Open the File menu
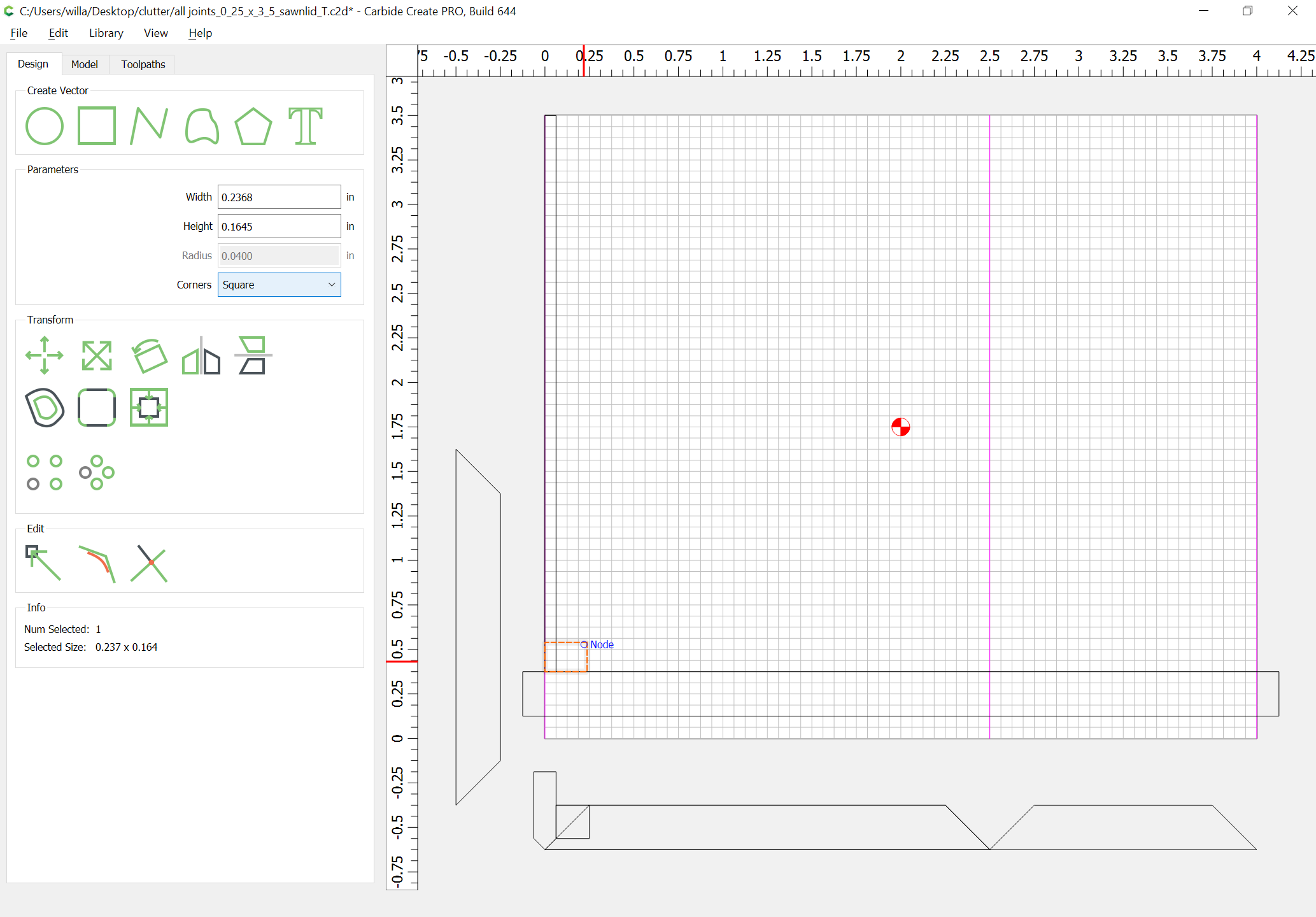 click(19, 33)
